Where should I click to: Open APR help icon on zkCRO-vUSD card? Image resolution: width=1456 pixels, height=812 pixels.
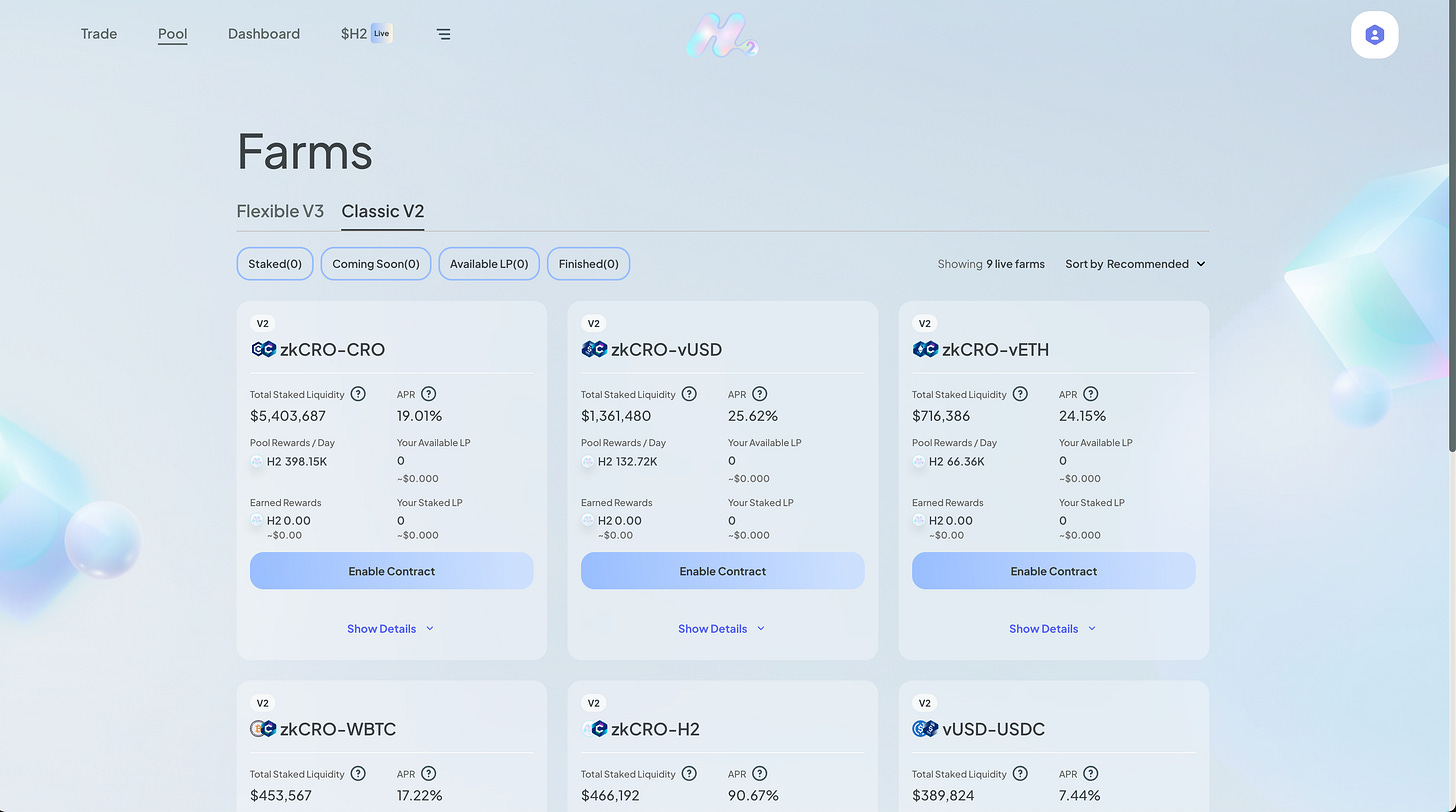pos(760,394)
